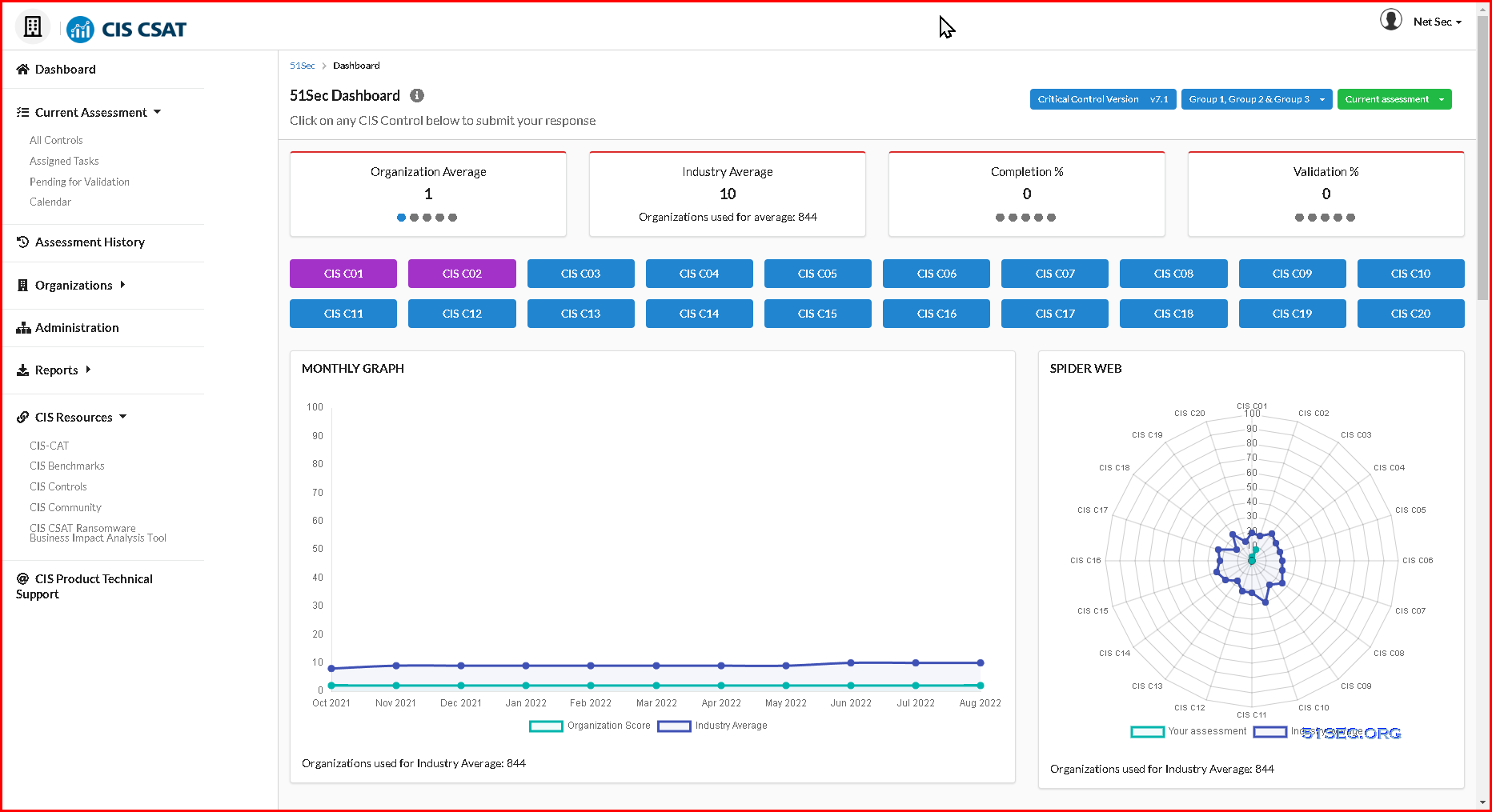Click the Assessment History clock icon
The width and height of the screenshot is (1492, 812).
click(22, 242)
